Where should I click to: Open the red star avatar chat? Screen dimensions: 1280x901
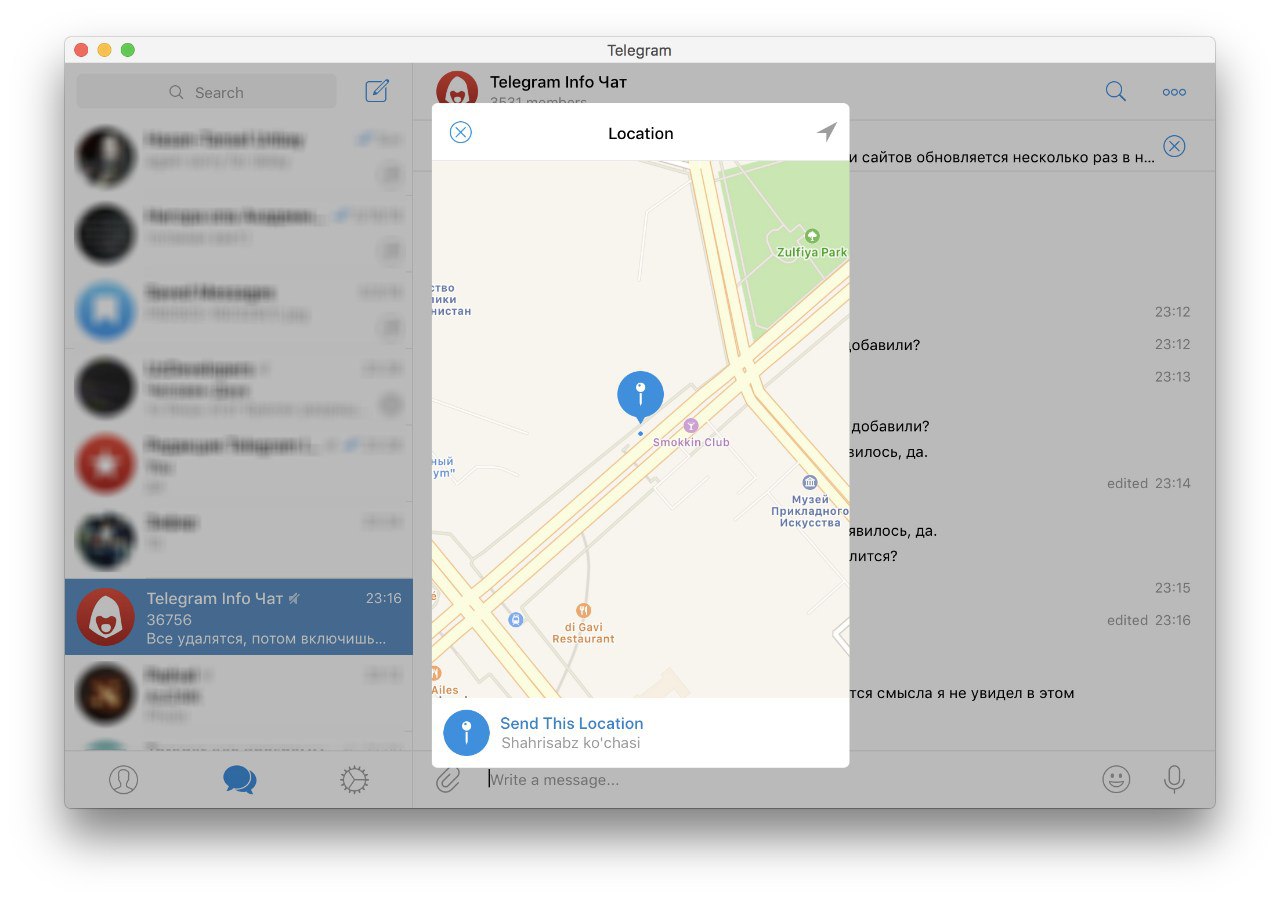tap(105, 464)
